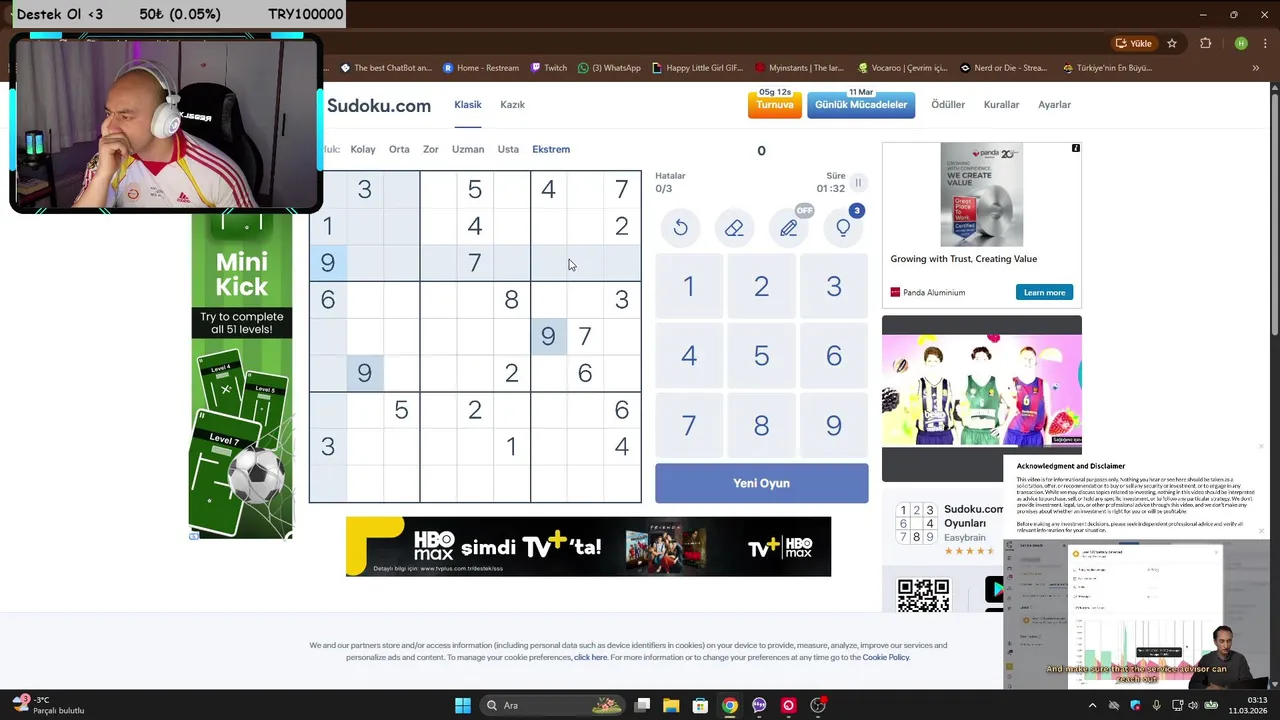This screenshot has height=720, width=1280.
Task: Start a new game with Yeni Oyun
Action: [x=761, y=483]
